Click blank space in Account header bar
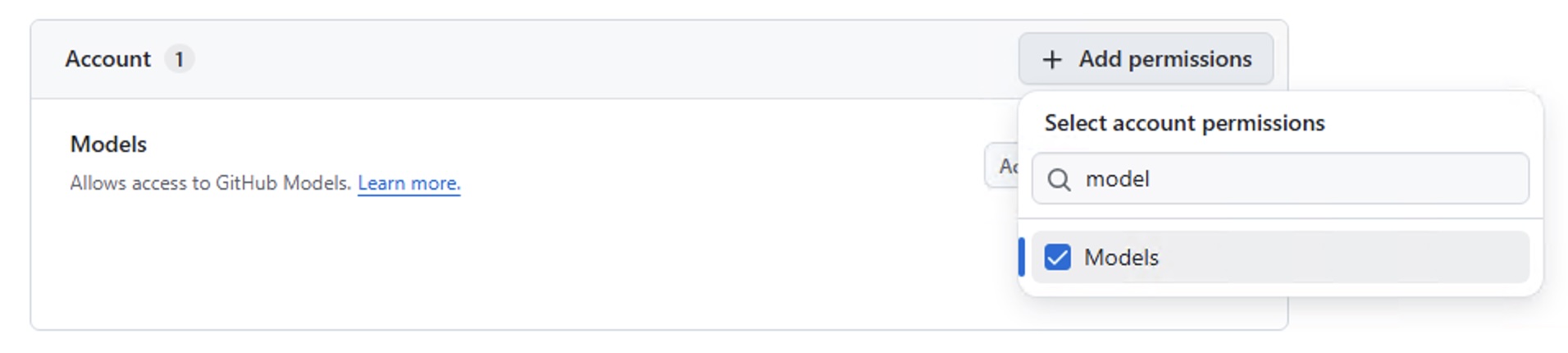The image size is (1568, 353). pyautogui.click(x=574, y=59)
